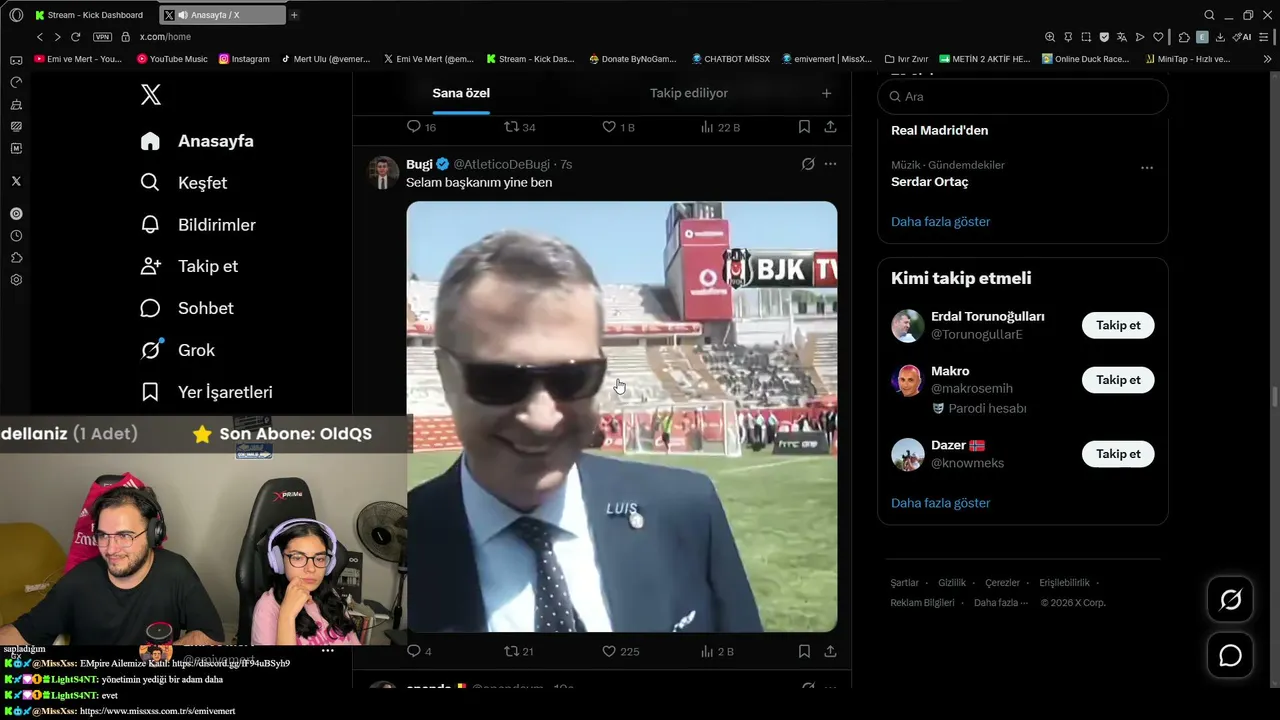Expand 'Daha fazla göster' under the trends list

940,222
